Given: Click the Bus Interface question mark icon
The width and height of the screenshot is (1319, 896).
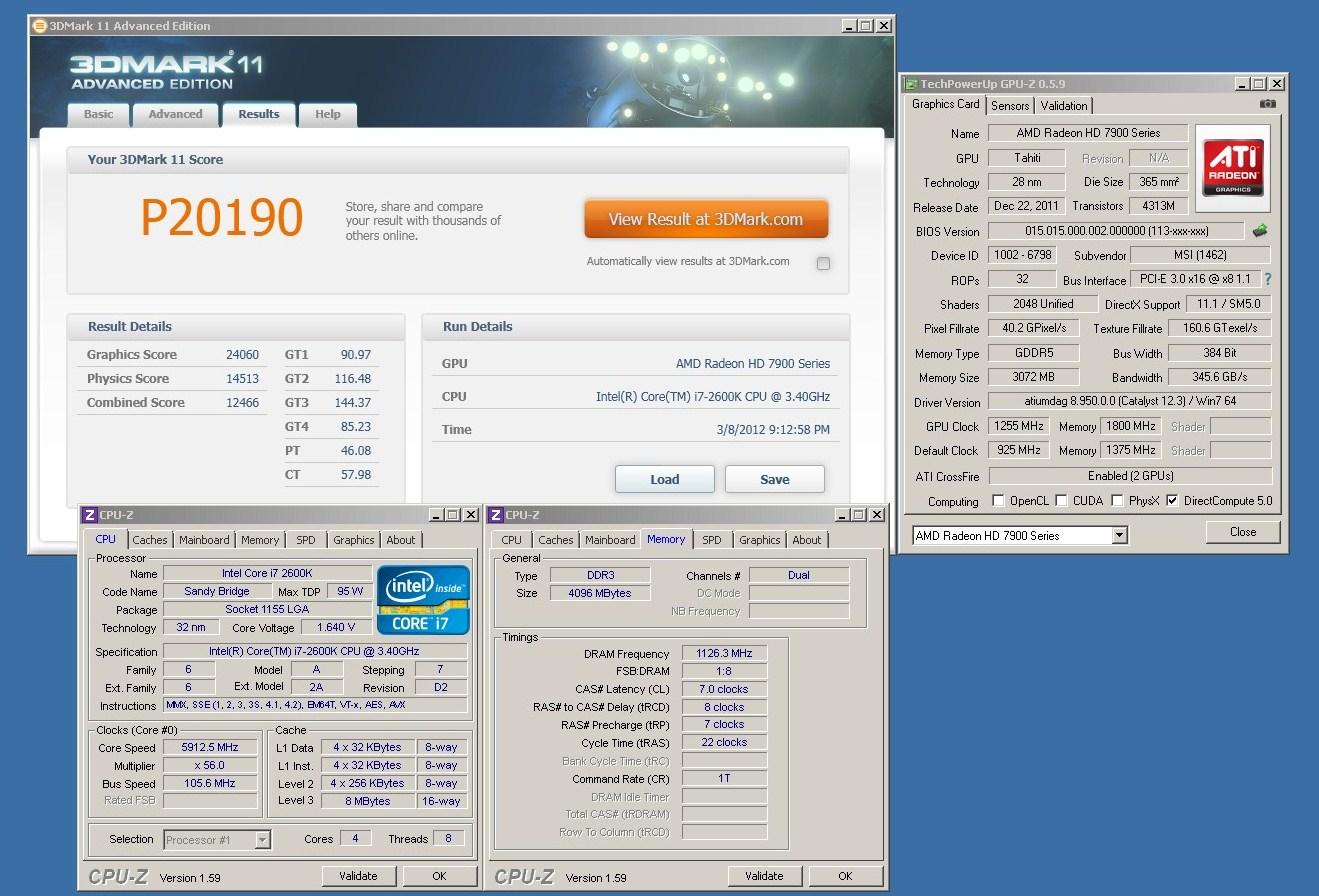Looking at the screenshot, I should click(1268, 280).
